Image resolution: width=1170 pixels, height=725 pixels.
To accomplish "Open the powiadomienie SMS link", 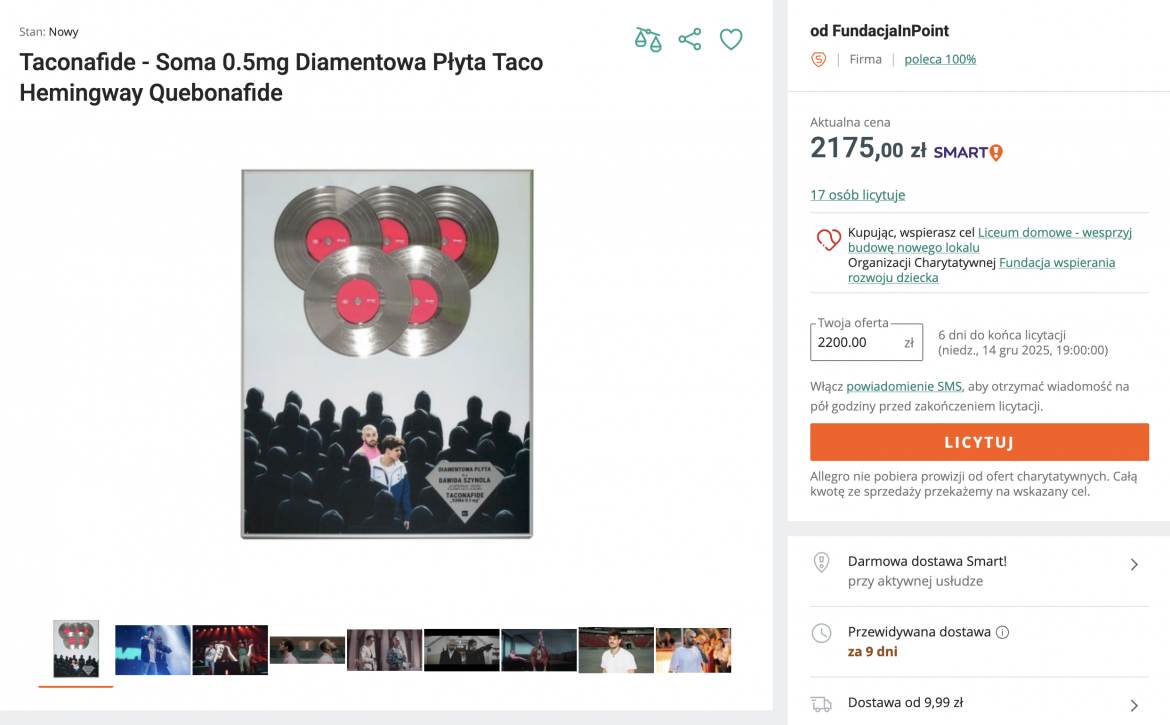I will click(904, 386).
